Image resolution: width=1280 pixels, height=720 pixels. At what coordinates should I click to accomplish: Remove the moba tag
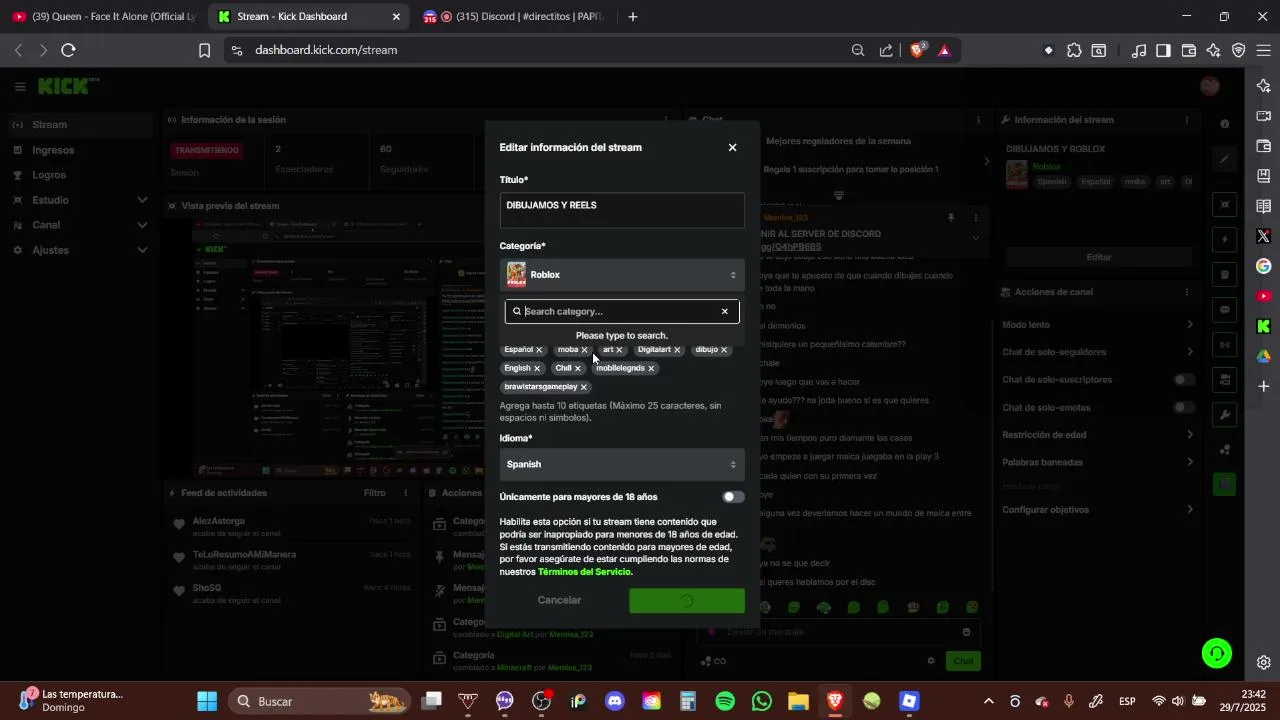click(585, 350)
